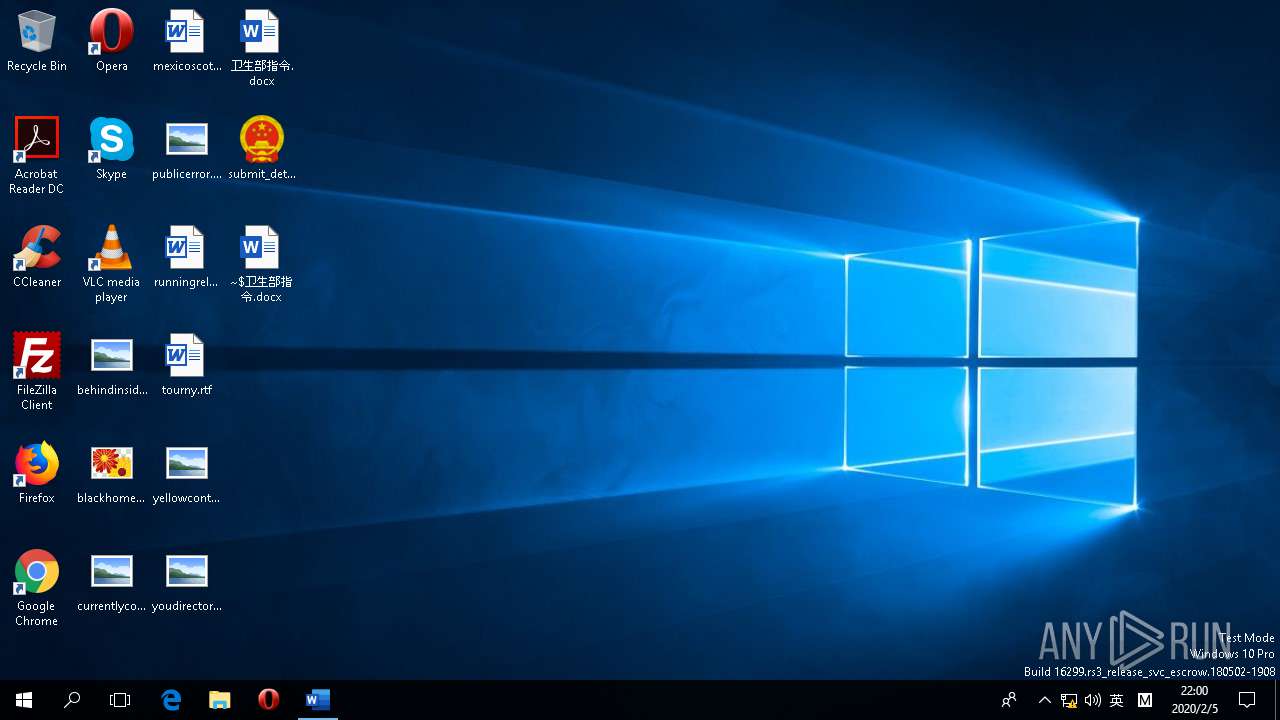This screenshot has height=720, width=1280.
Task: Launch Microsoft Edge from taskbar
Action: click(x=171, y=700)
